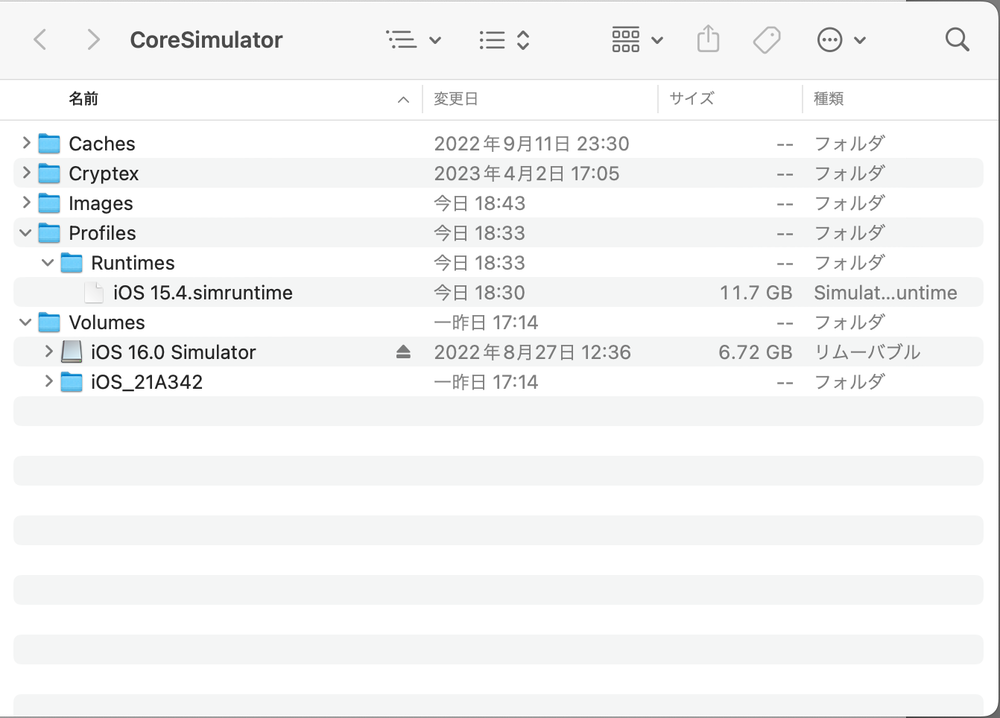Image resolution: width=1000 pixels, height=718 pixels.
Task: Collapse the Volumes folder
Action: click(26, 322)
